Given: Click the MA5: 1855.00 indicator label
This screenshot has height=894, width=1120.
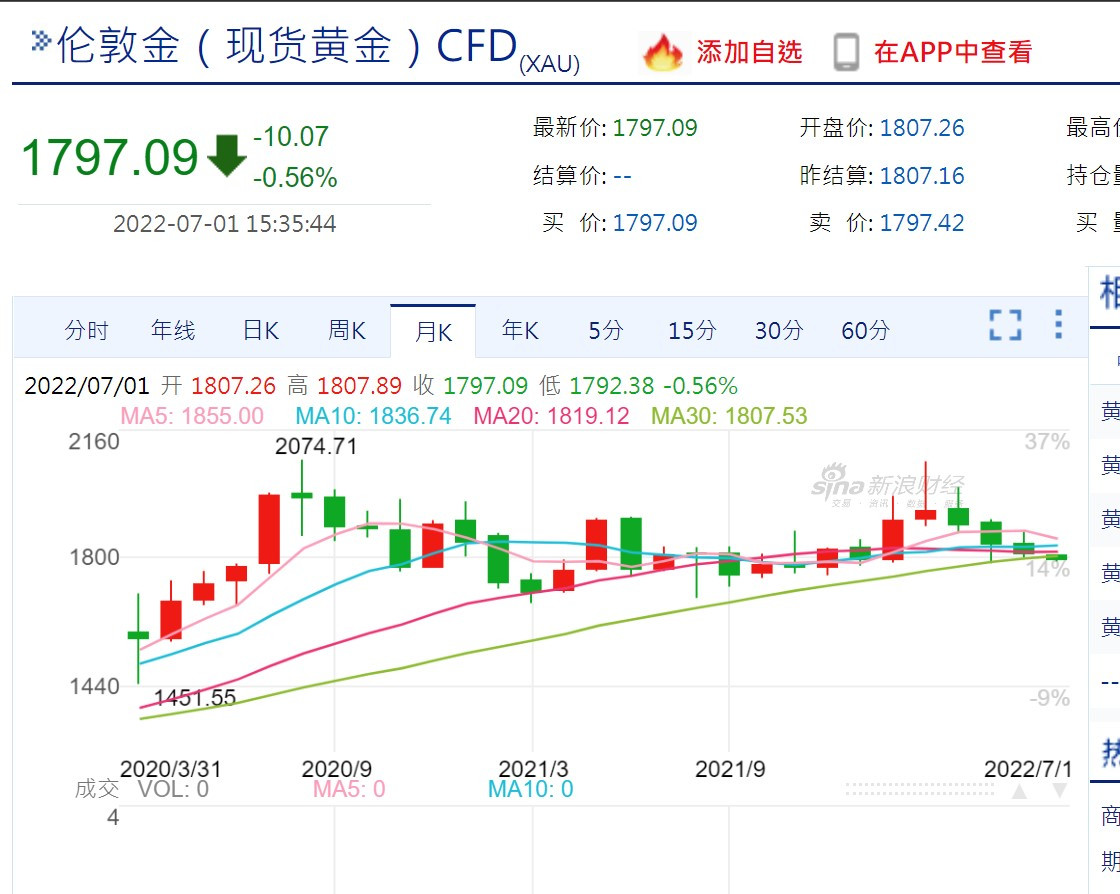Looking at the screenshot, I should pos(192,416).
